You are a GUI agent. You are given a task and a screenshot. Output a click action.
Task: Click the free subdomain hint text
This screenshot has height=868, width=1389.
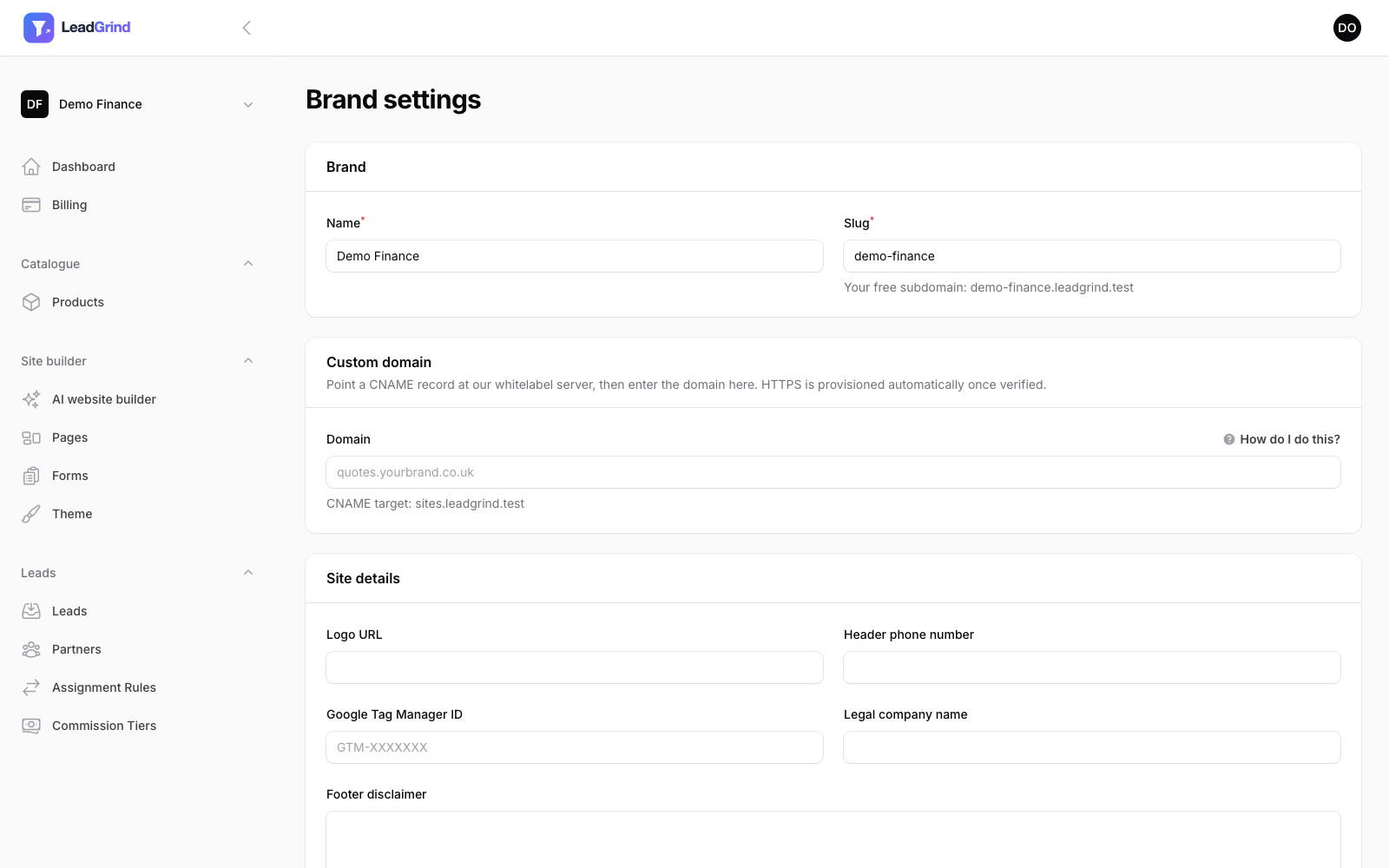(x=989, y=287)
